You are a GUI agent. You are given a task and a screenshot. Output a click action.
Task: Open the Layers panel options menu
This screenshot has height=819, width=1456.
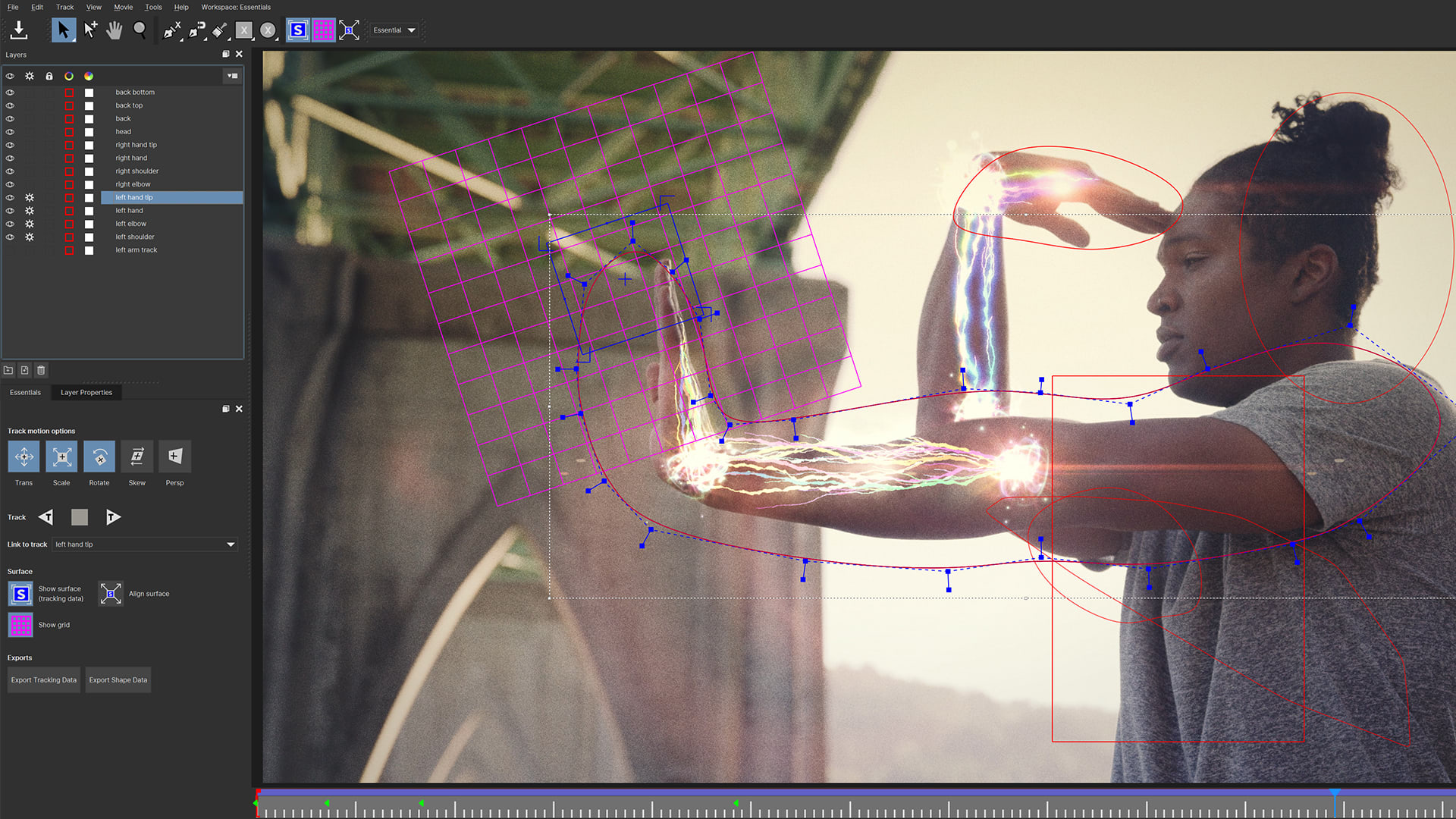pos(233,76)
